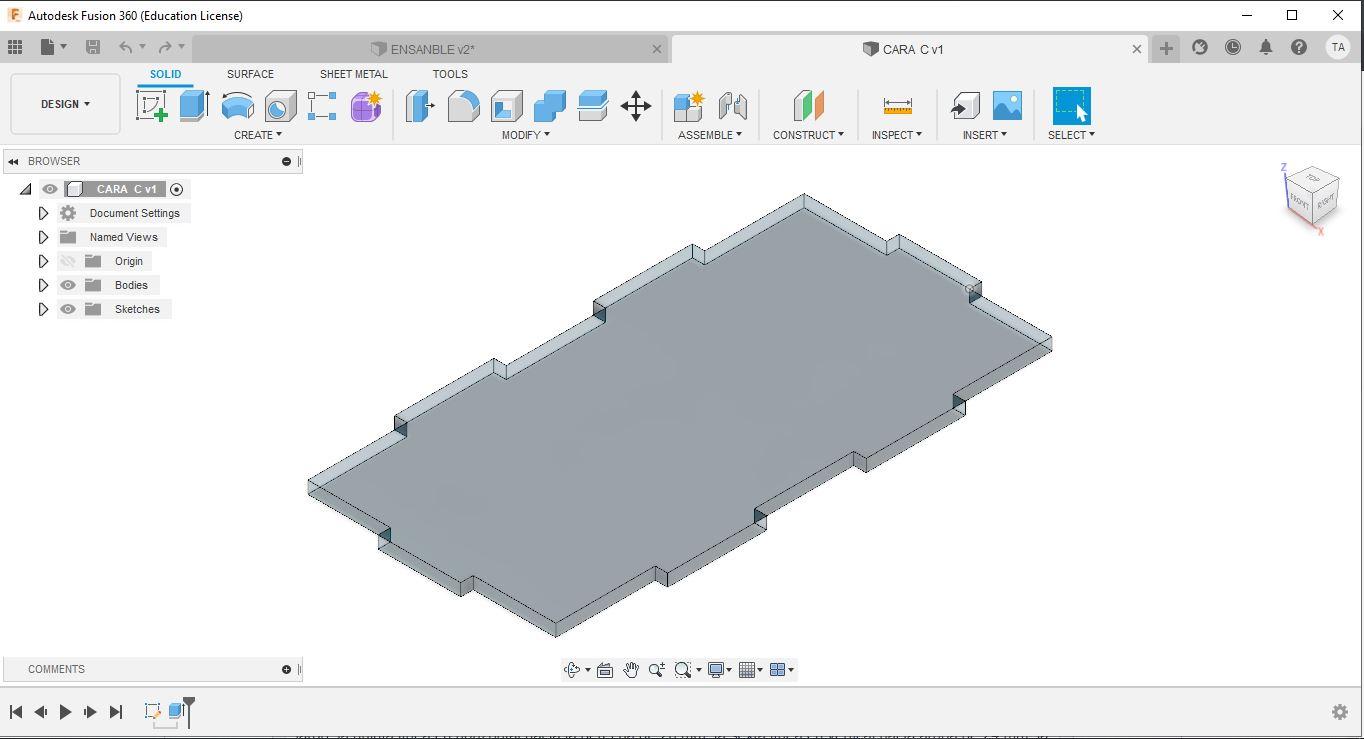Open the Data Panel grid
Image resolution: width=1364 pixels, height=739 pixels.
(15, 47)
